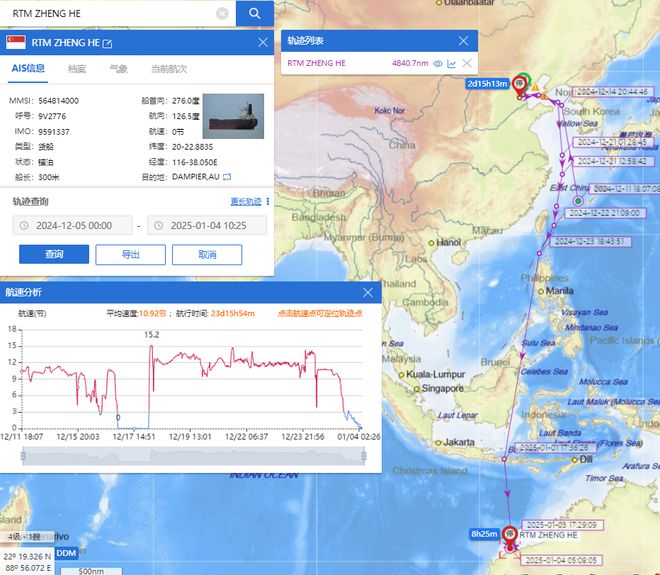Click the red stop marker near 8h25m label

tap(510, 537)
